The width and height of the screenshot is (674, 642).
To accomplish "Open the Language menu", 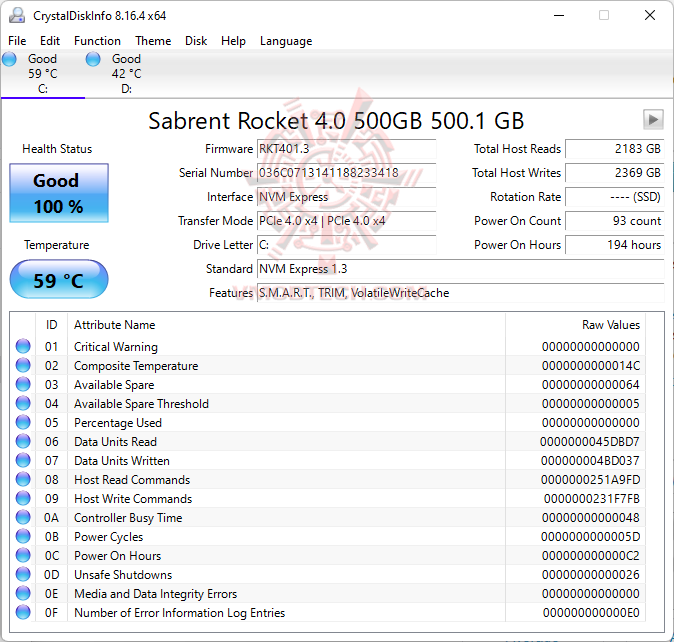I will [286, 41].
